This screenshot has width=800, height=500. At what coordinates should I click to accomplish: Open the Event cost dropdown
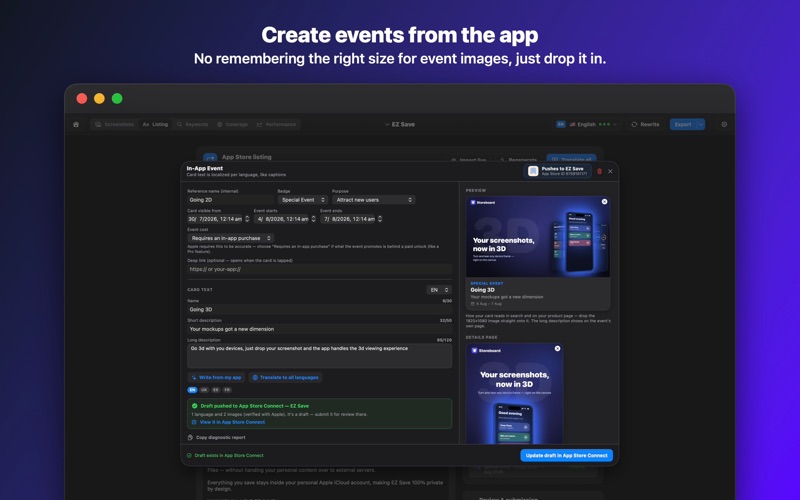coord(231,238)
